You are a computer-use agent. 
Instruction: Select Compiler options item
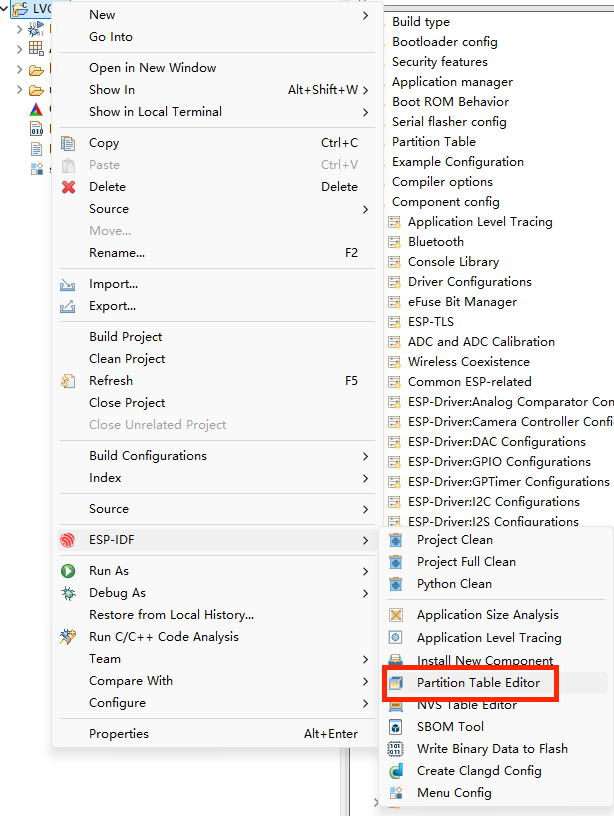(x=442, y=182)
